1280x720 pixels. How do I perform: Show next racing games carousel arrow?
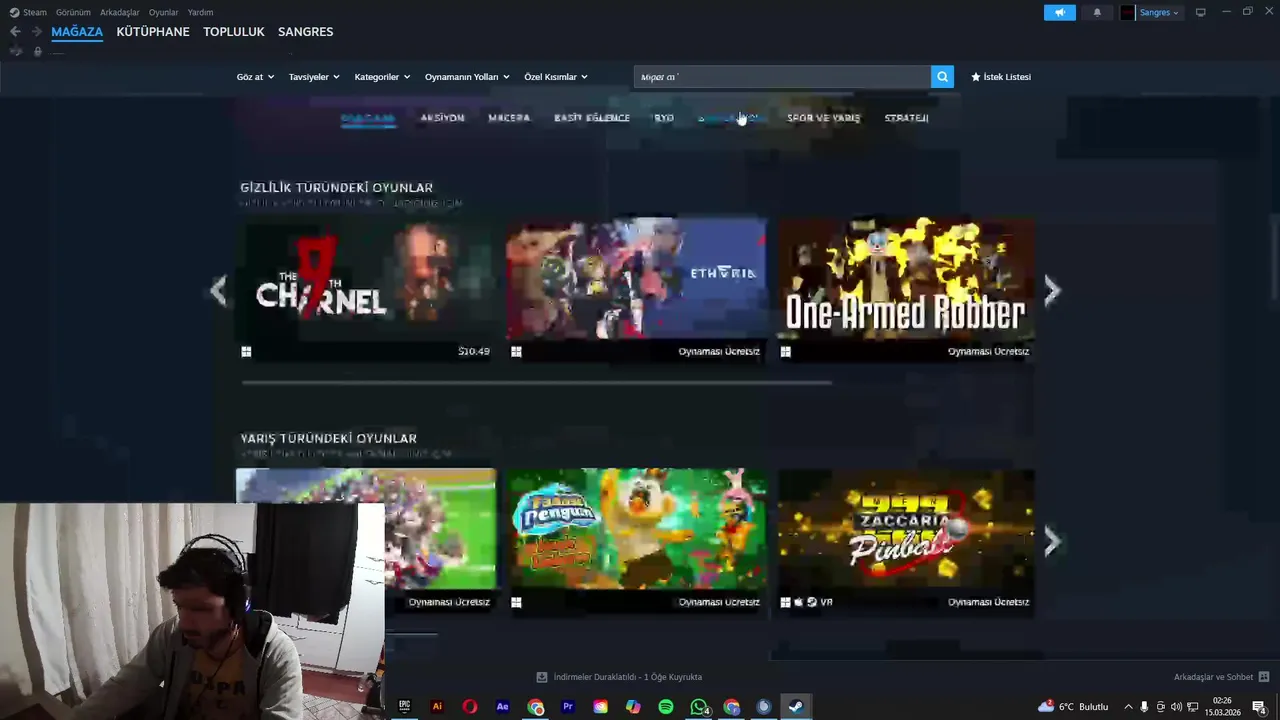(x=1052, y=541)
